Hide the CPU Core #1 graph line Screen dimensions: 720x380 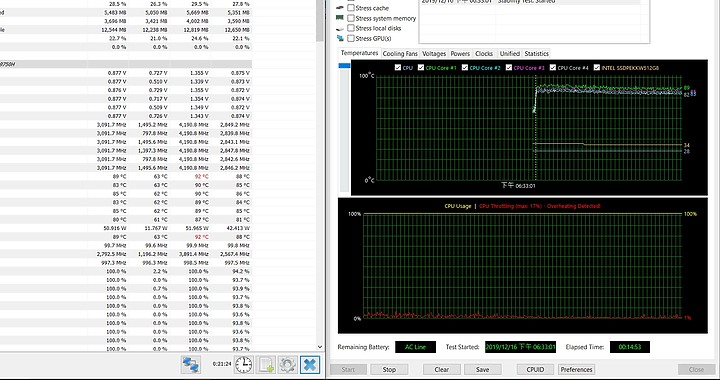421,67
